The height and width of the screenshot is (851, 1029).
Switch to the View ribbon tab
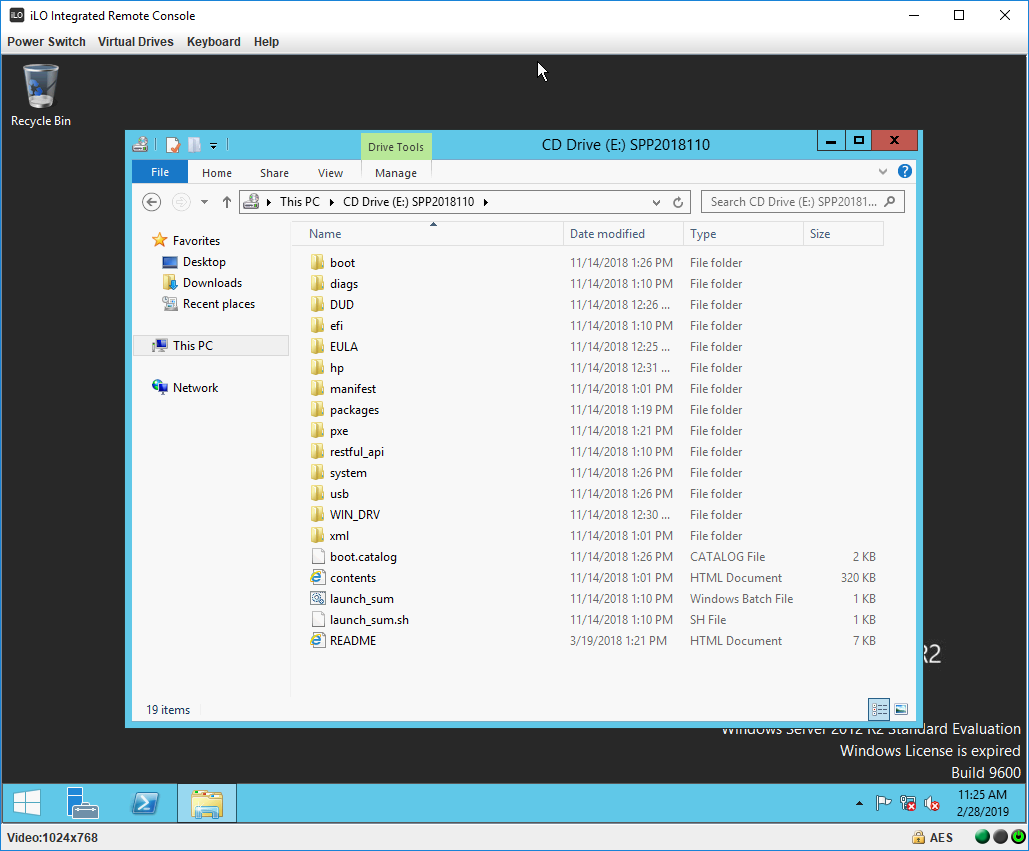click(330, 173)
